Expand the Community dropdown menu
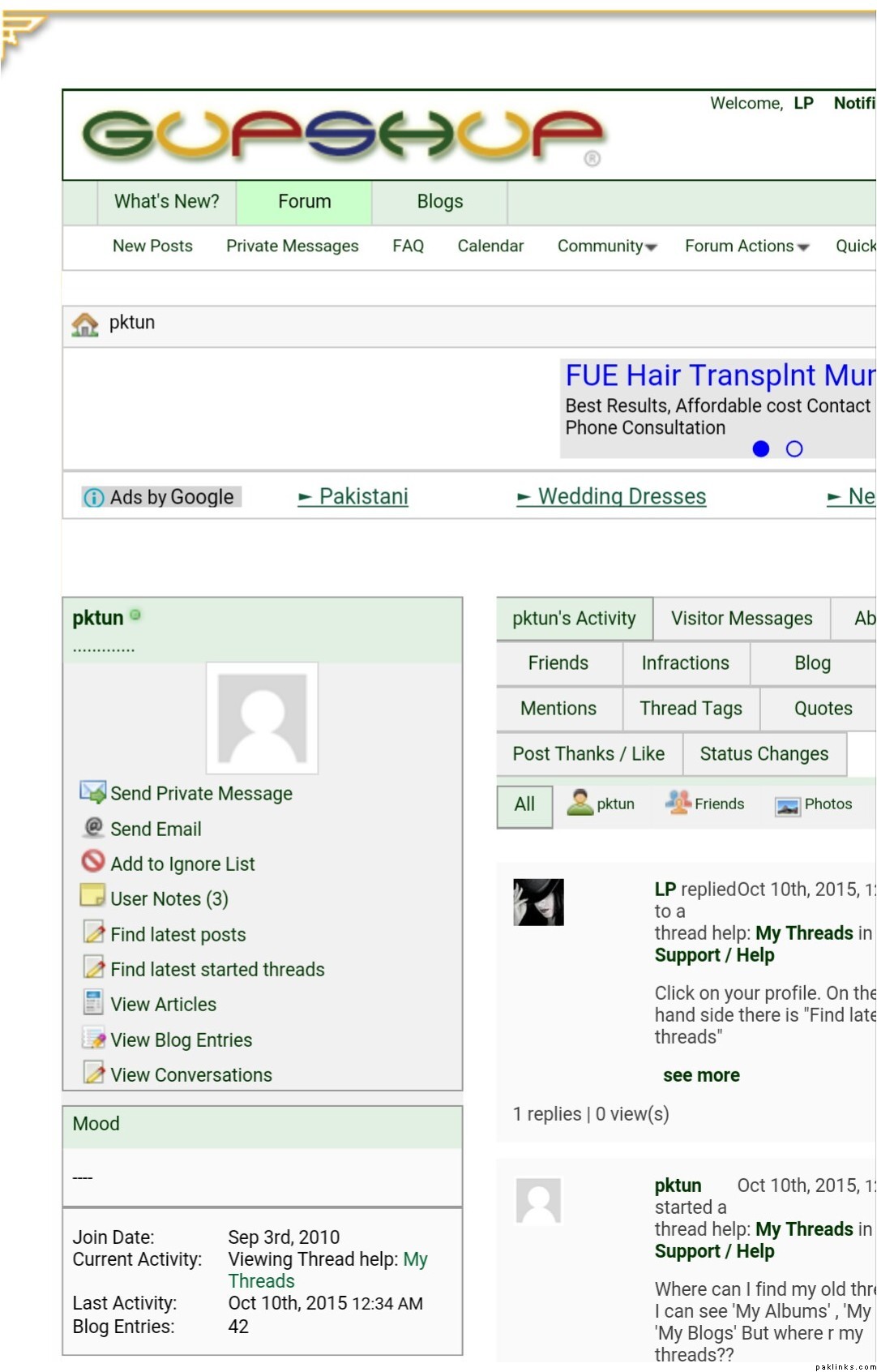The height and width of the screenshot is (1372, 877). pos(606,247)
